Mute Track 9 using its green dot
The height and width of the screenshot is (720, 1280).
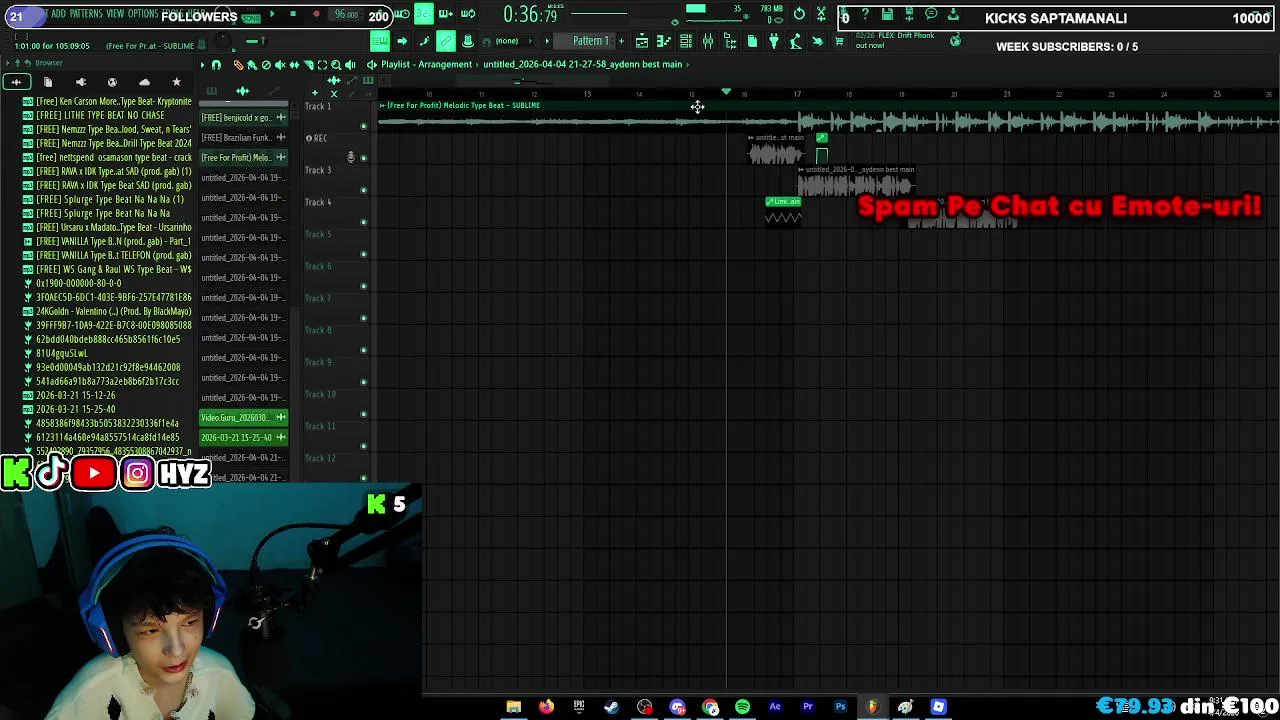click(x=363, y=382)
